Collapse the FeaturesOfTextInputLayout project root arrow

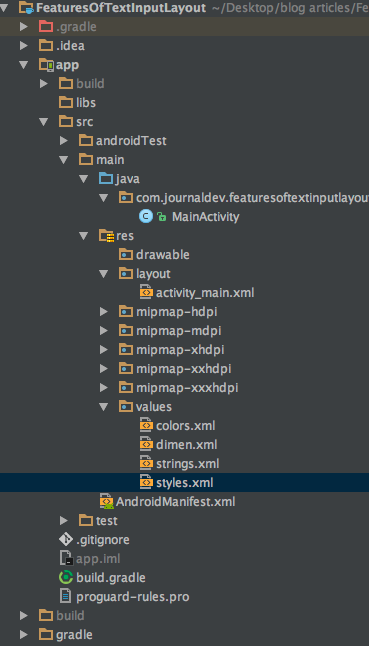4,7
